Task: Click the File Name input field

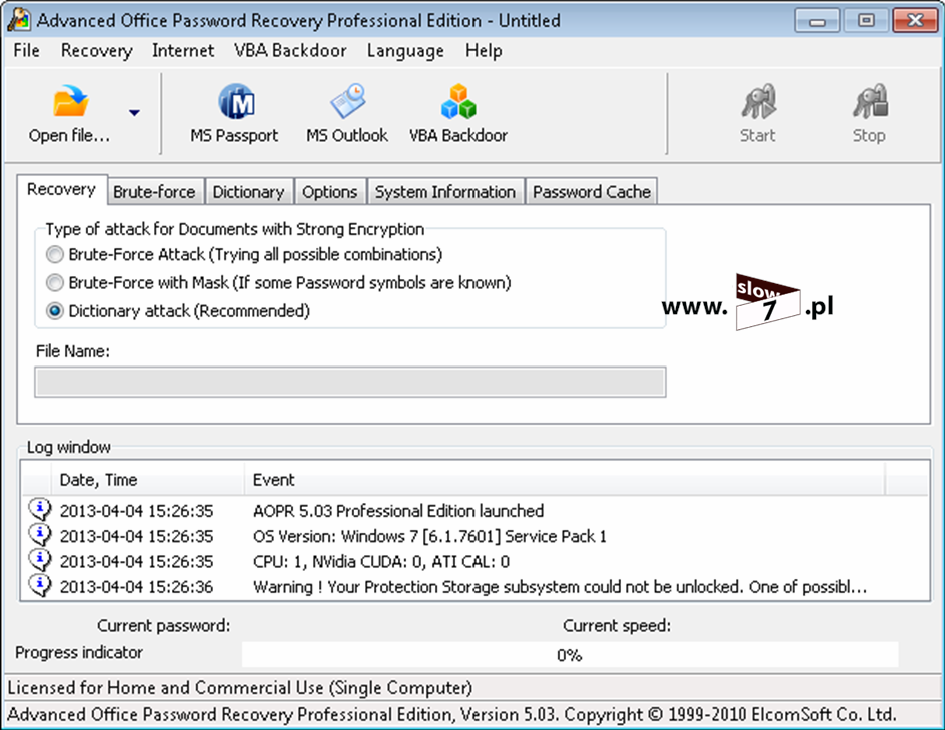Action: (x=350, y=382)
